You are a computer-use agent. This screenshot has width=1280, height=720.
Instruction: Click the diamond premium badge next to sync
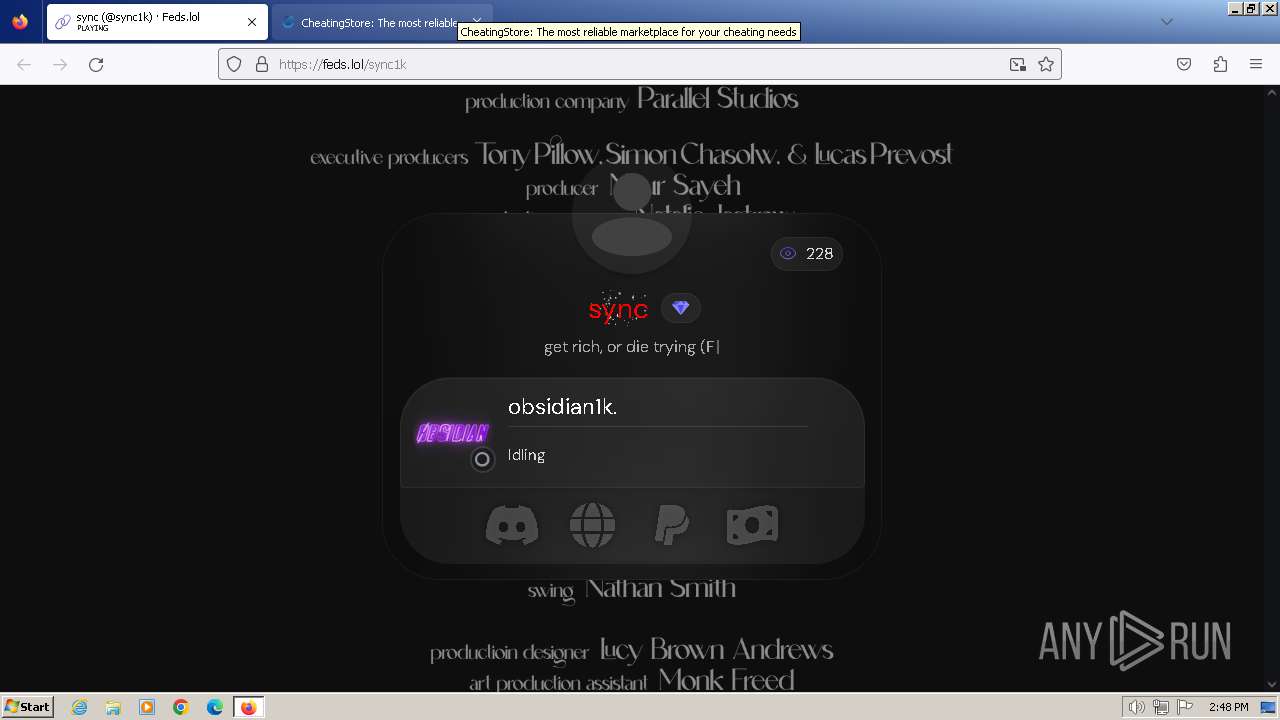681,308
